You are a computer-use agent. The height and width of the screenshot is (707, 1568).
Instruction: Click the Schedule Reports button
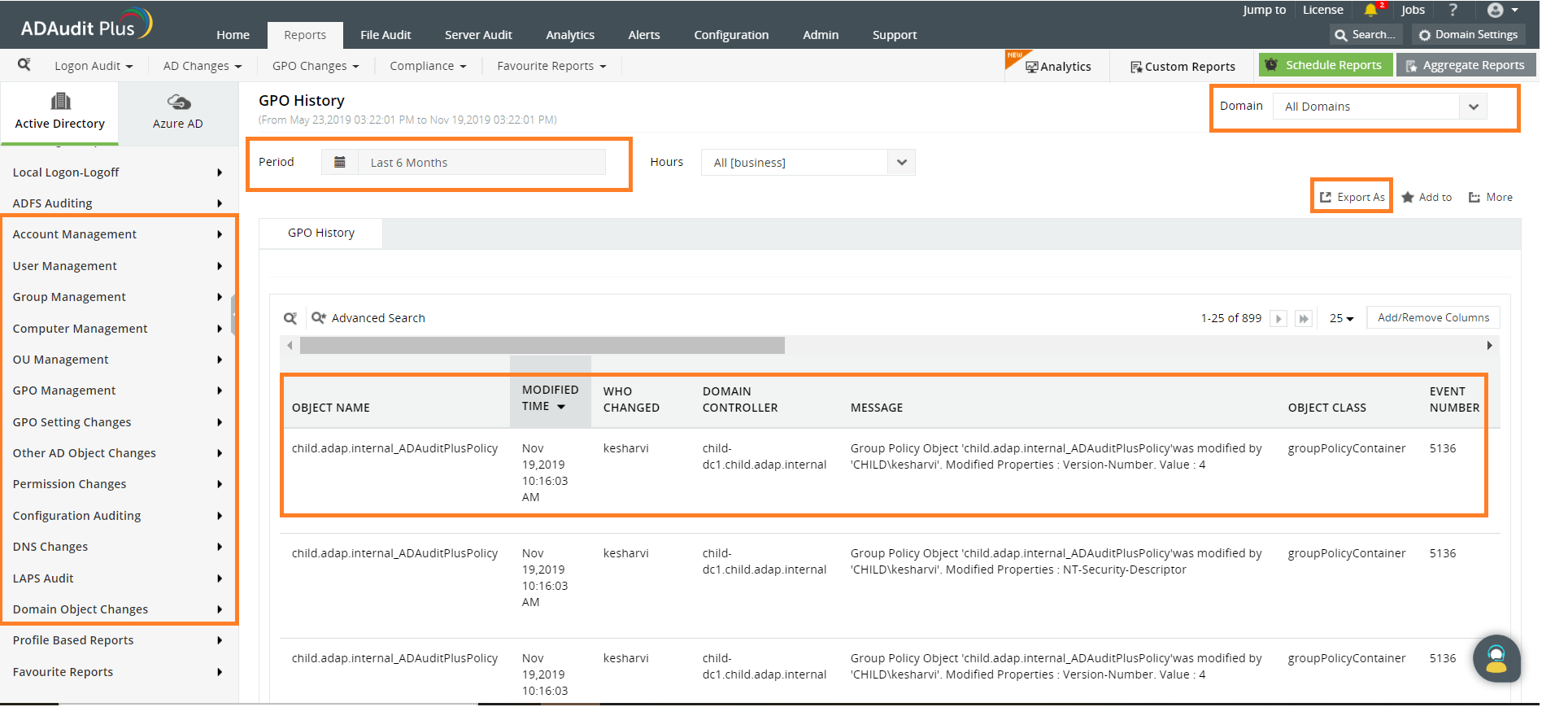1325,65
